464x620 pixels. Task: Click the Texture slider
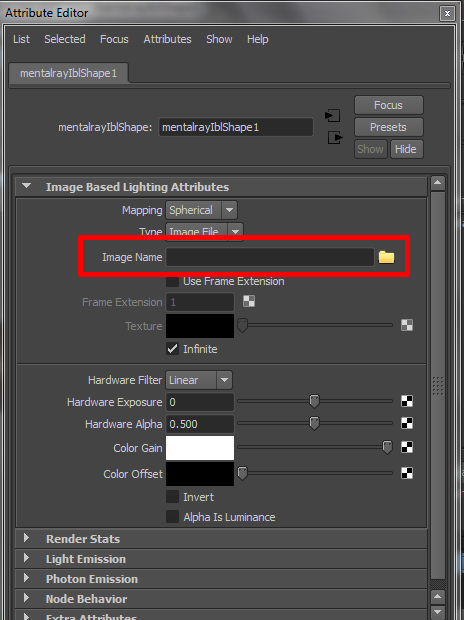click(314, 325)
